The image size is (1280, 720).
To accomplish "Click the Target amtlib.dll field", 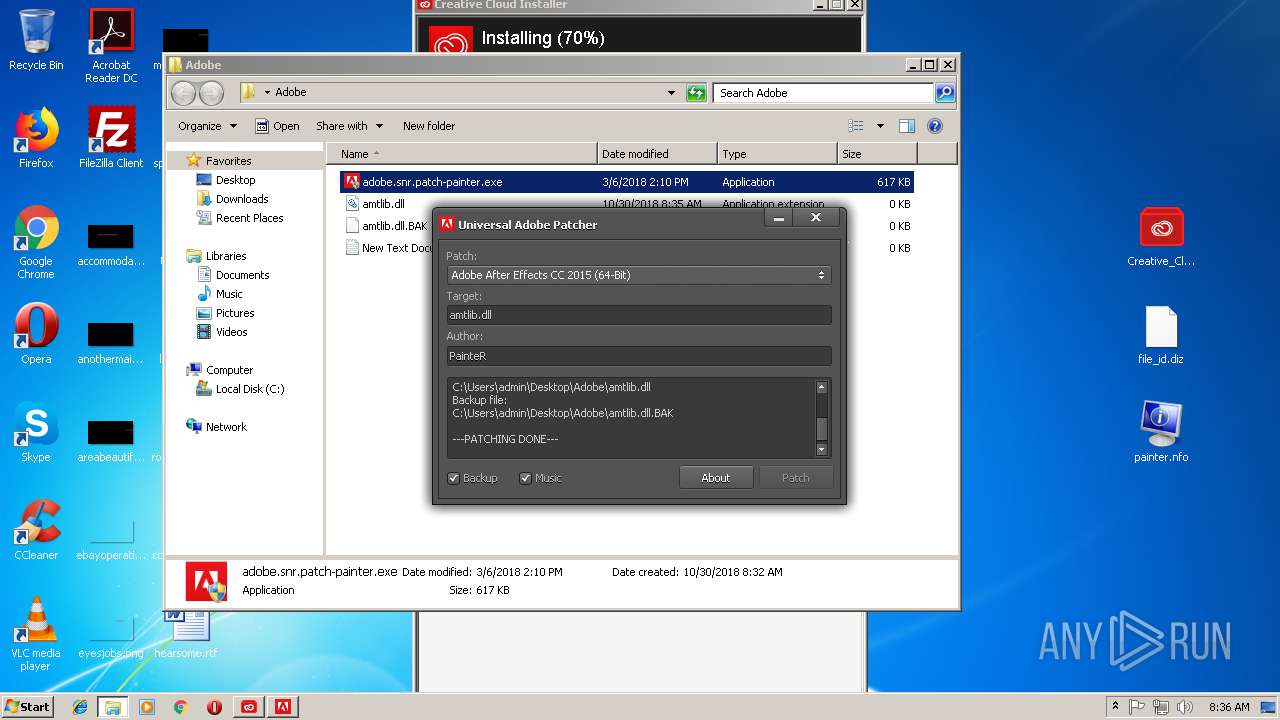I will [639, 315].
